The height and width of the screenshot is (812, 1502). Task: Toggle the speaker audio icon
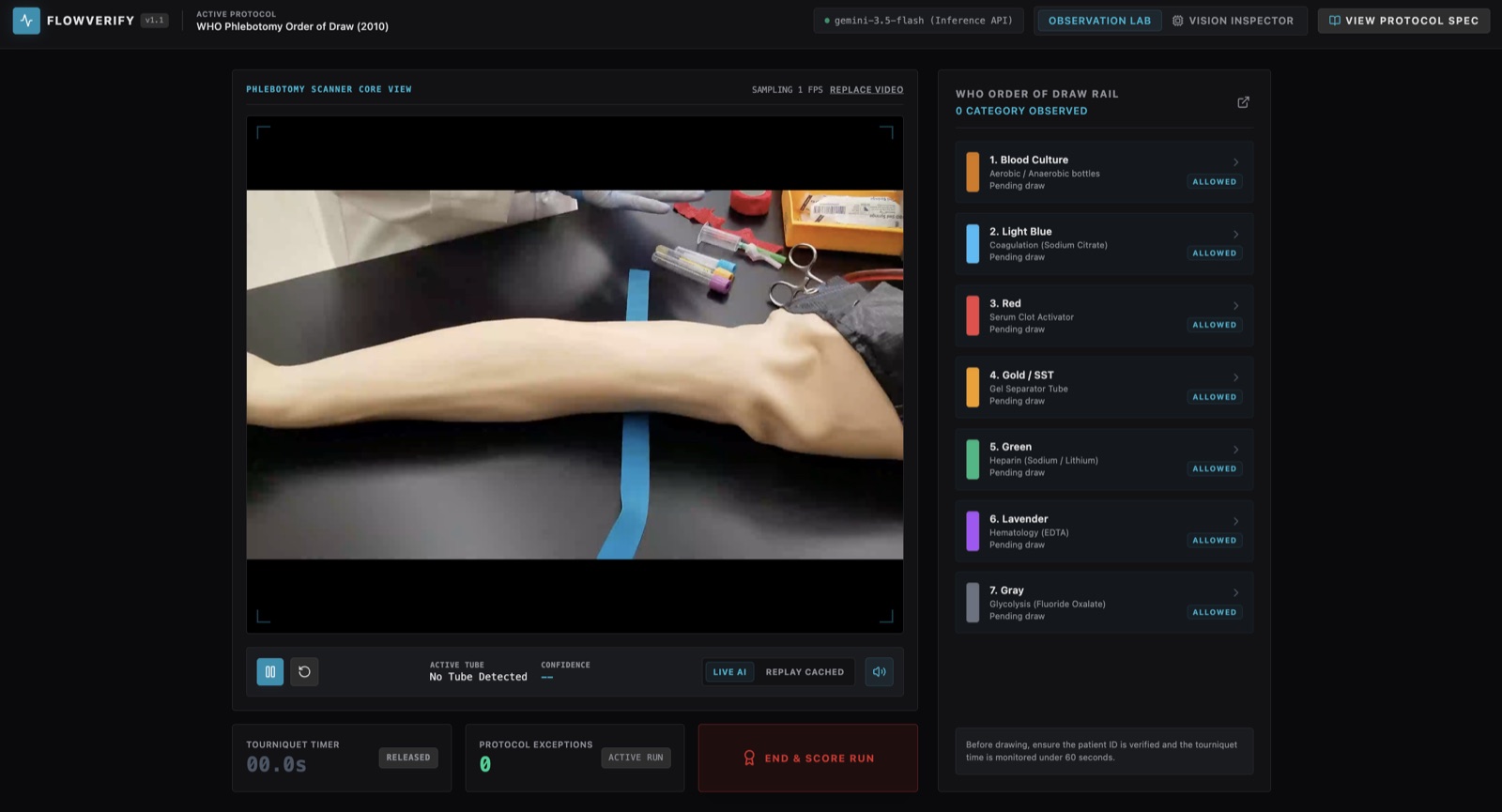tap(880, 671)
